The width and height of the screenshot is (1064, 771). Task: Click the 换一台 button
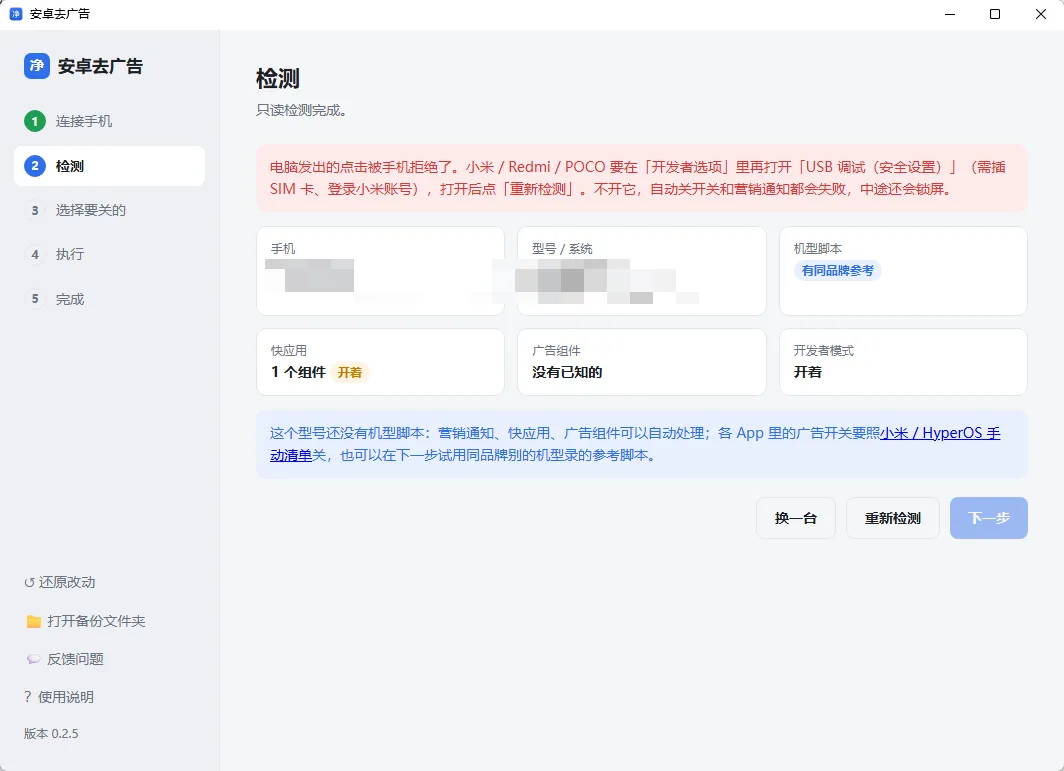[x=796, y=518]
